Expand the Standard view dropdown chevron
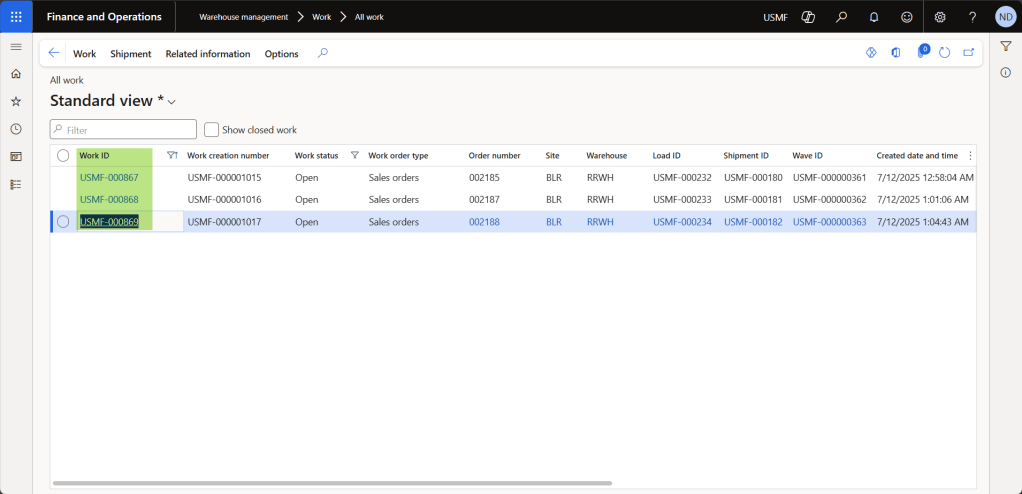 [172, 102]
